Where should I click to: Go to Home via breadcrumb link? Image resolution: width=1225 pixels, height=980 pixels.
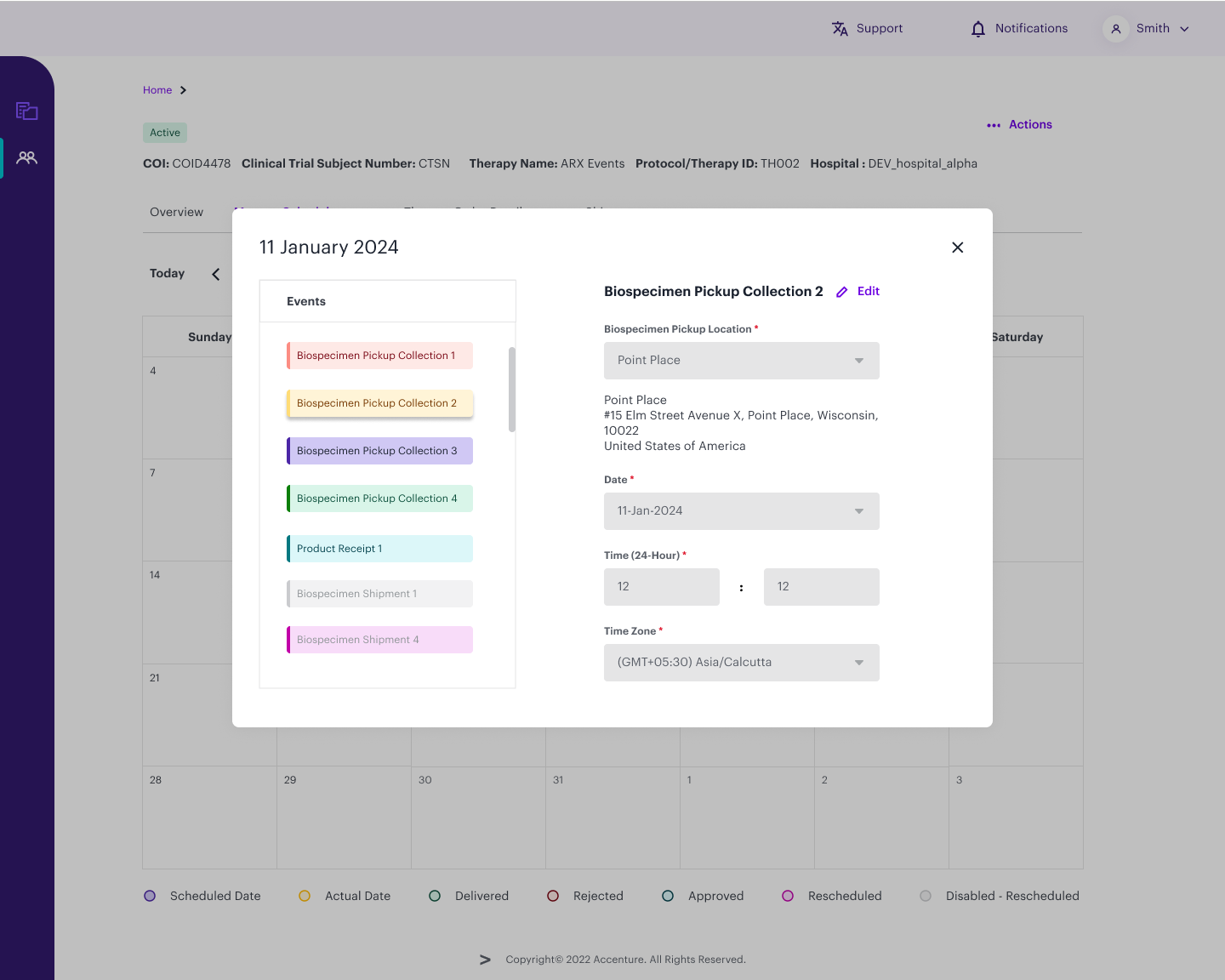click(158, 89)
